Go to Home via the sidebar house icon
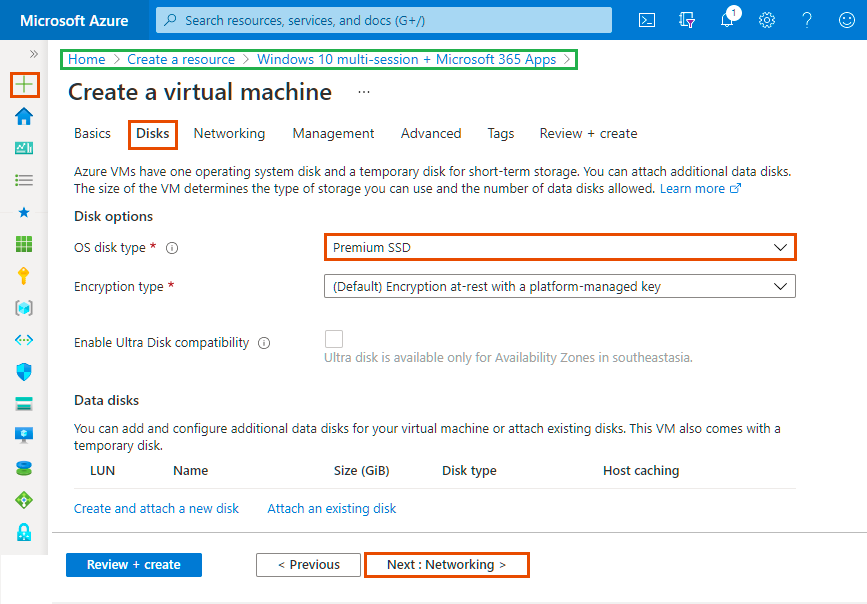The width and height of the screenshot is (867, 604). (24, 116)
